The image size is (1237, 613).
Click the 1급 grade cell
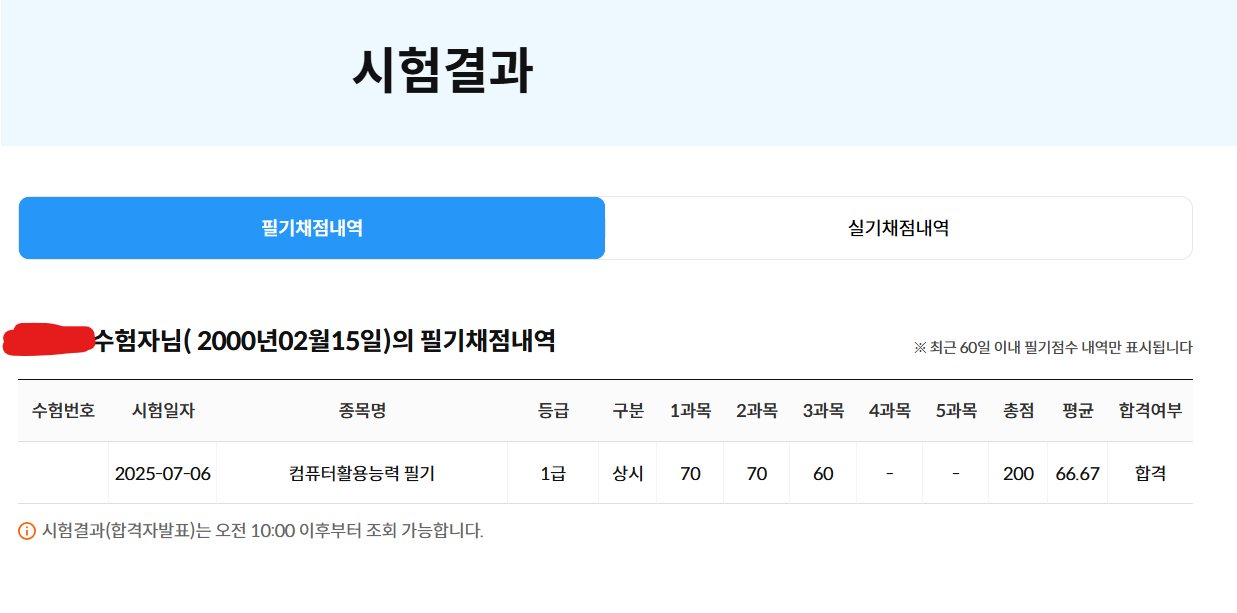(553, 474)
